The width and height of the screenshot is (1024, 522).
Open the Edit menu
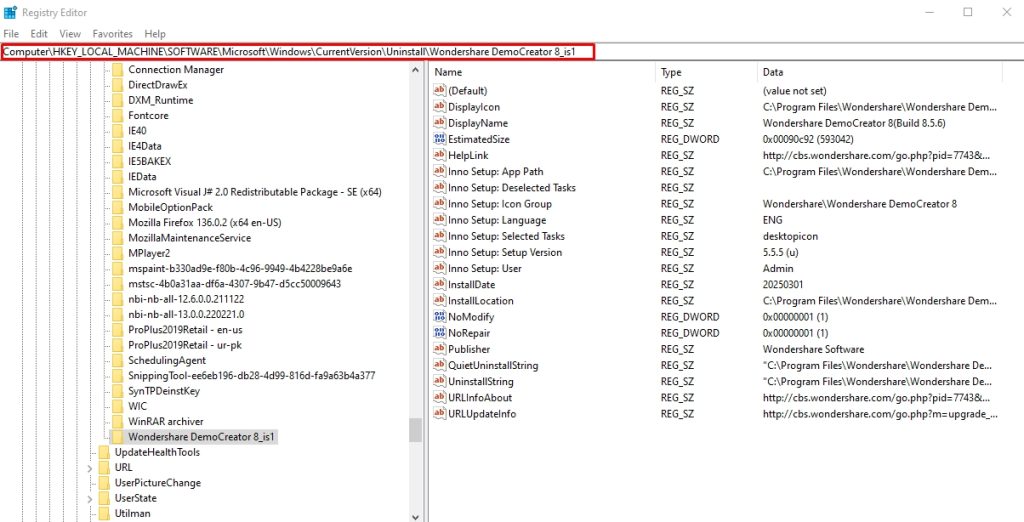(x=39, y=33)
